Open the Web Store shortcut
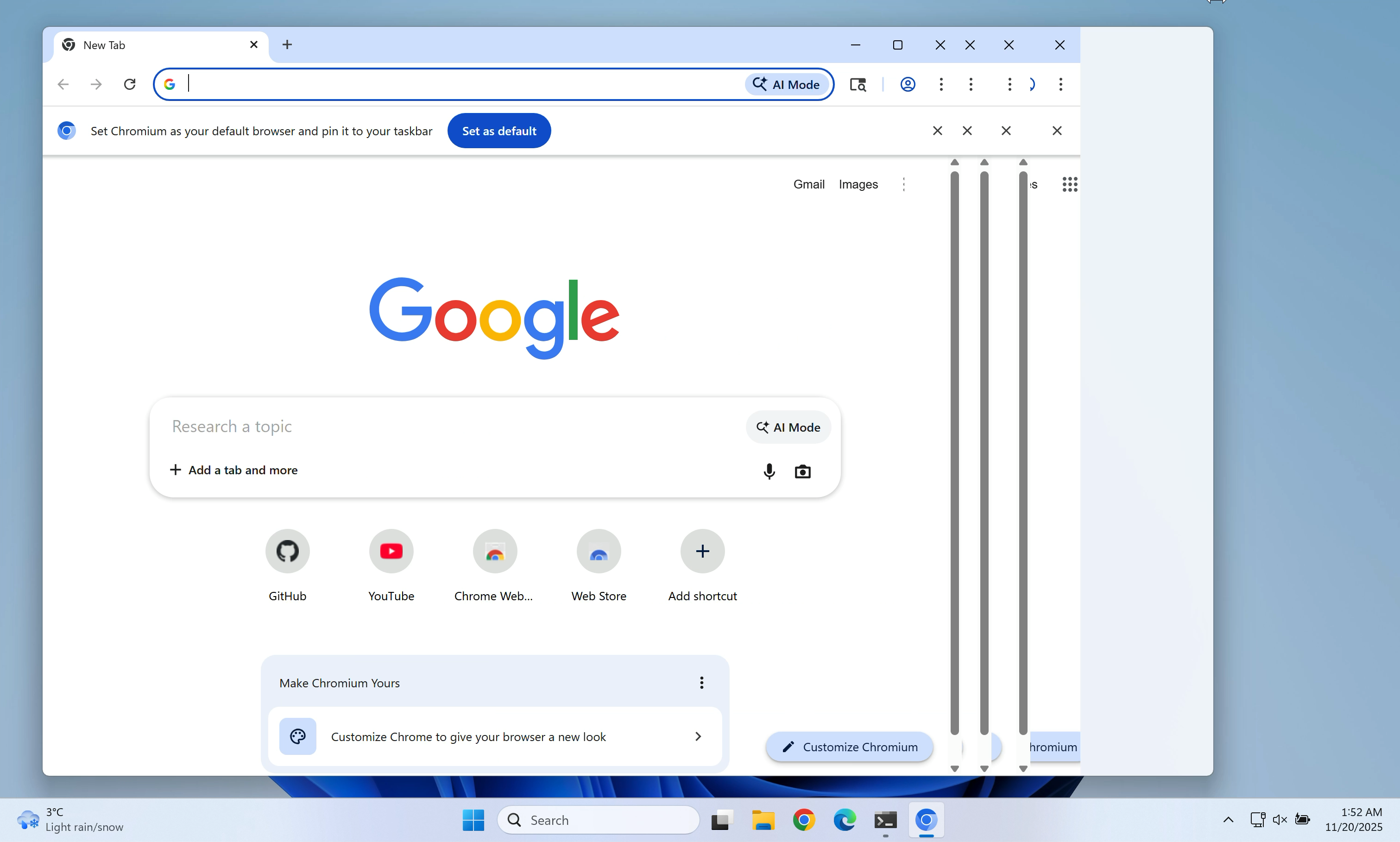Screen dimensions: 1400x842 pyautogui.click(x=598, y=551)
